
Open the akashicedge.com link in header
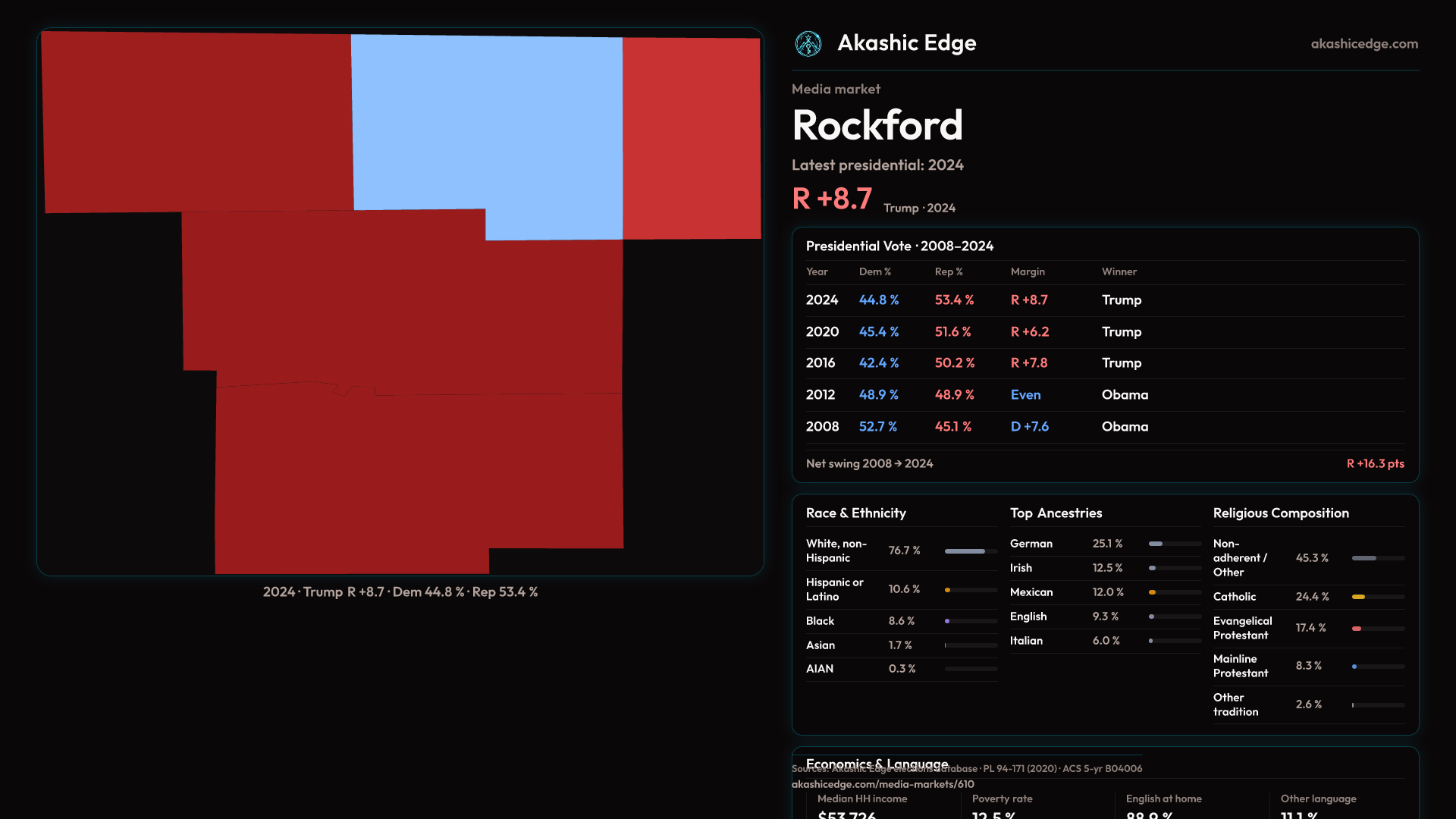coord(1363,44)
